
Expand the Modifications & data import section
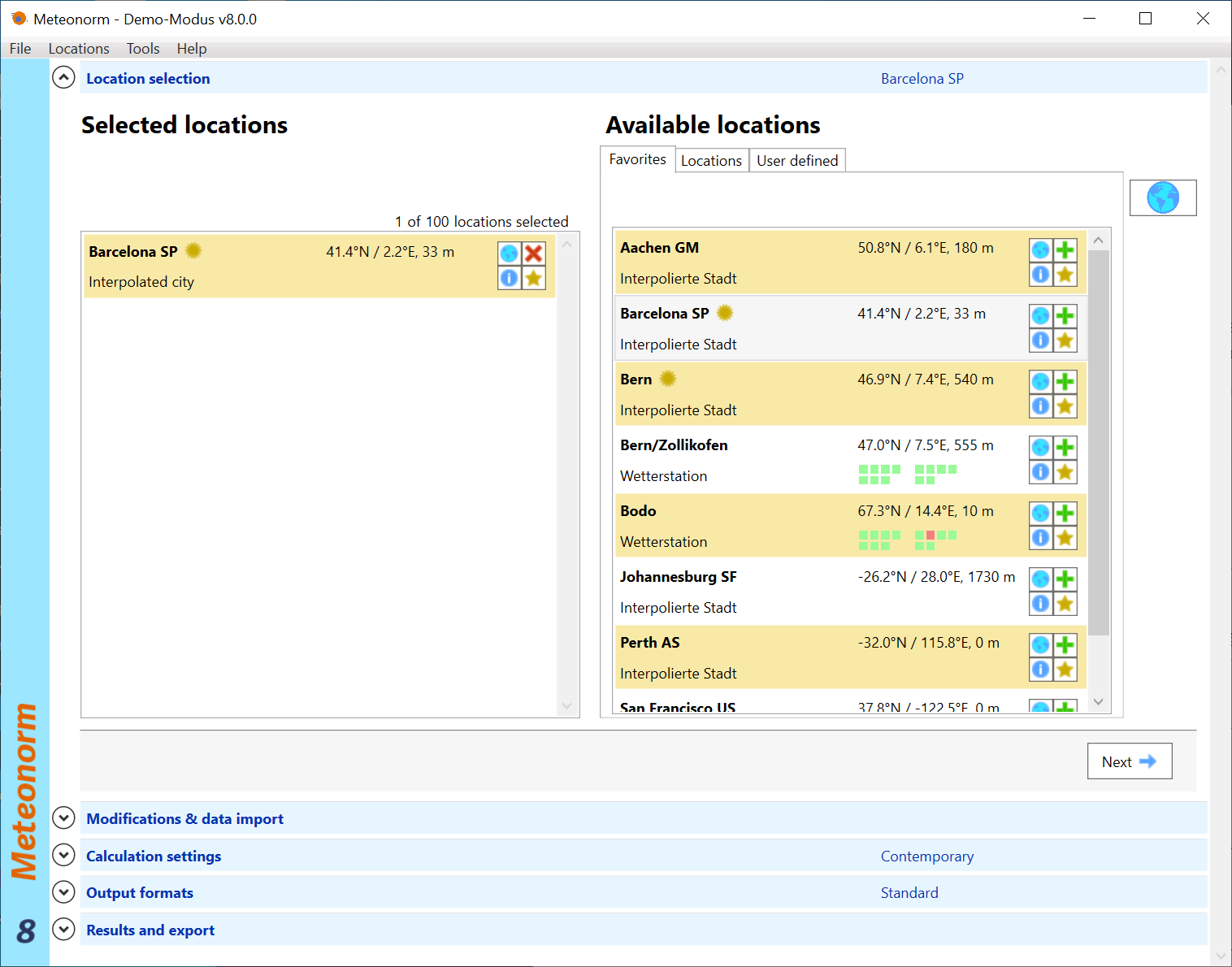[63, 818]
